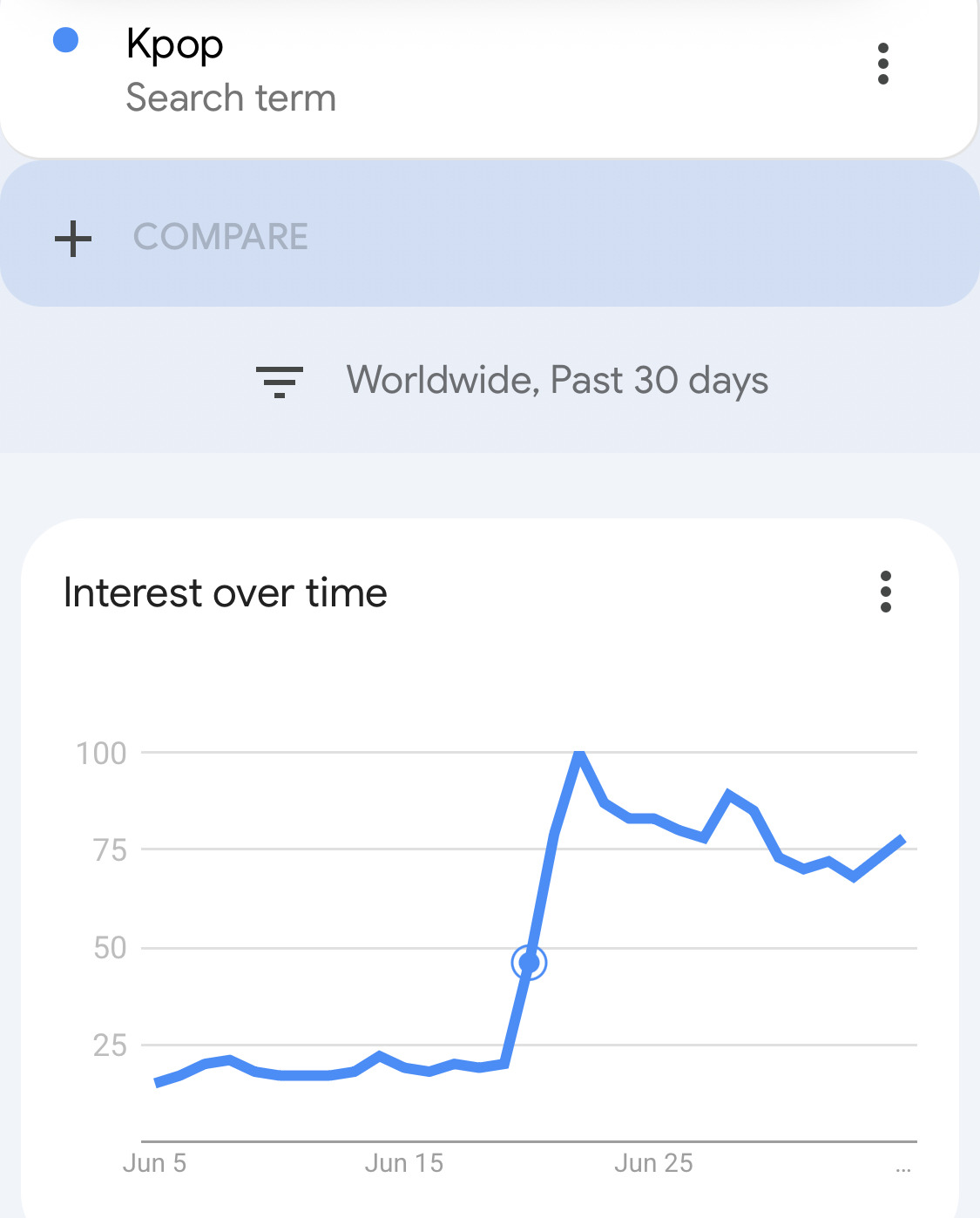Click the last data point of the line

tap(902, 840)
